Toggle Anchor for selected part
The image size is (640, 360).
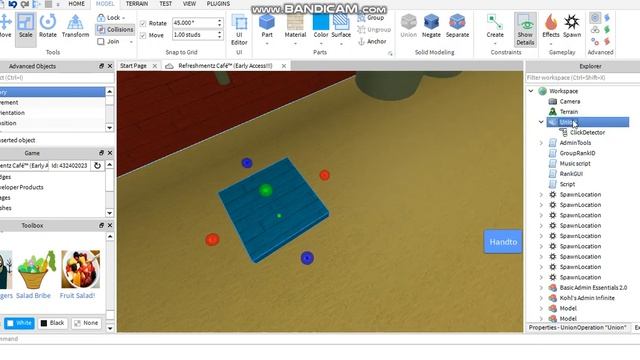click(372, 42)
